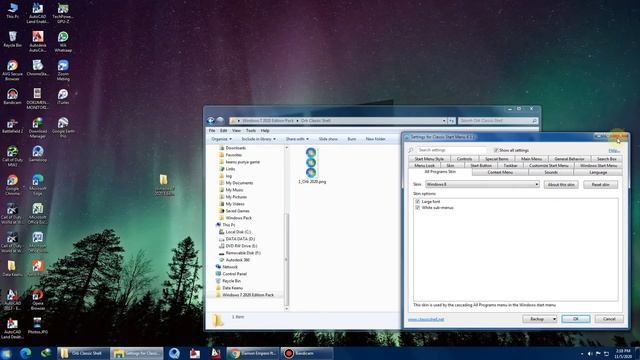This screenshot has height=360, width=640.
Task: Select Control Panel in navigation tree
Action: 231,274
